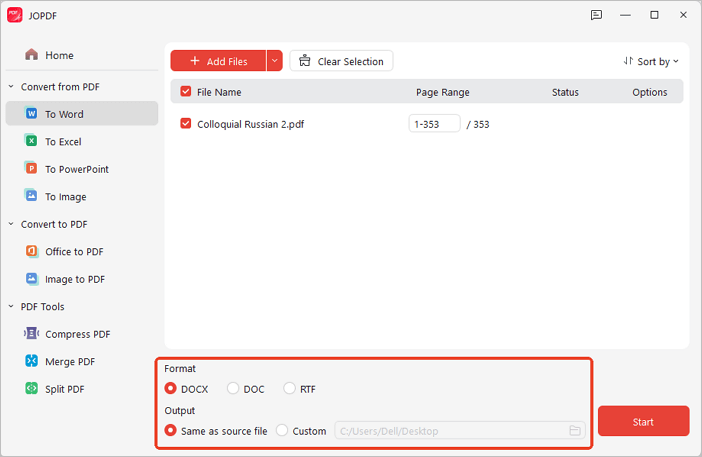Viewport: 702px width, 457px height.
Task: Click the Word icon beside To Word
Action: [x=32, y=114]
